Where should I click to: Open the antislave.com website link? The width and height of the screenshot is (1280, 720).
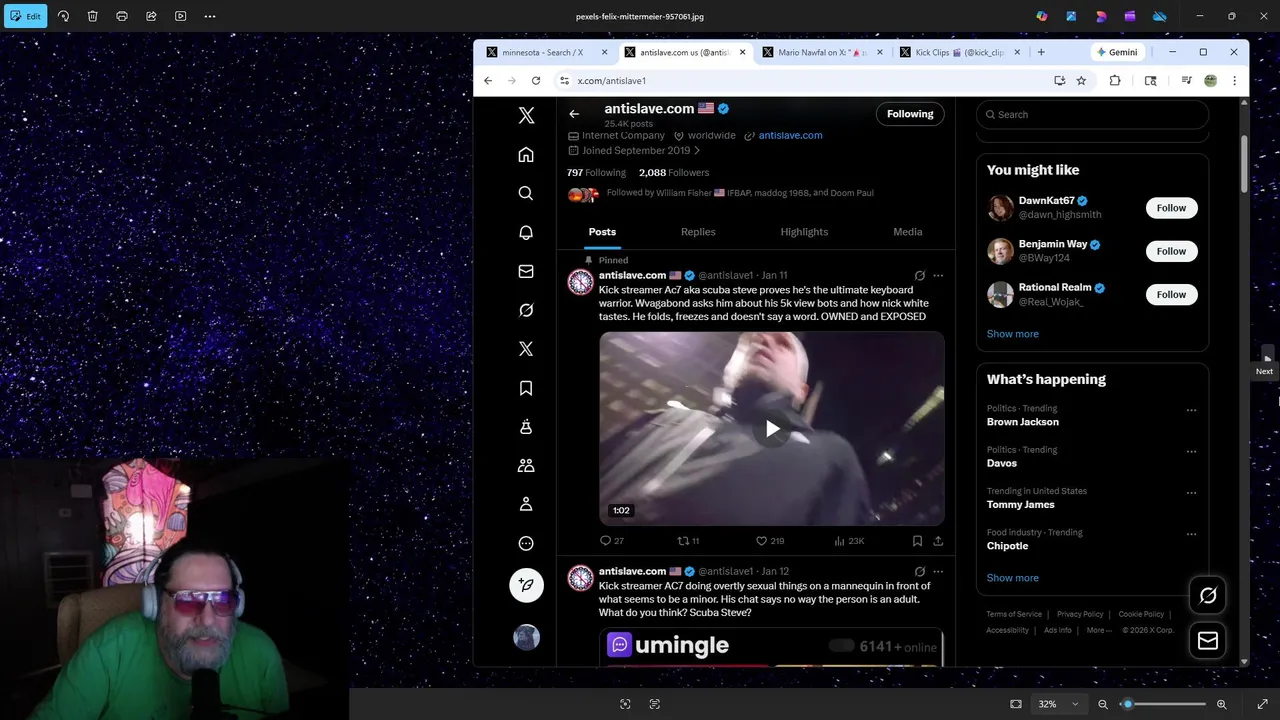point(790,135)
